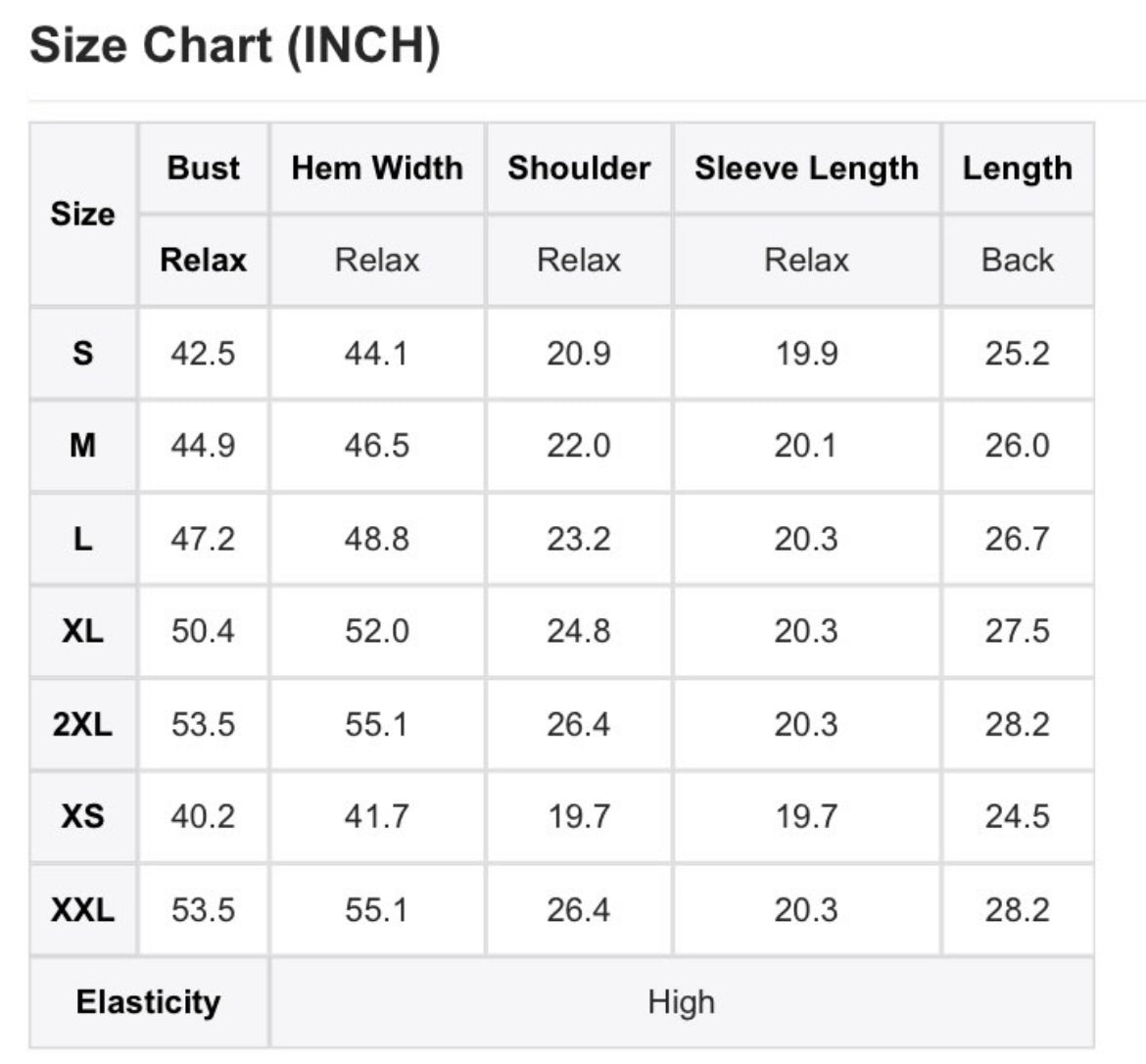Select bust value 47.2 for size L
The width and height of the screenshot is (1146, 1064).
[203, 539]
